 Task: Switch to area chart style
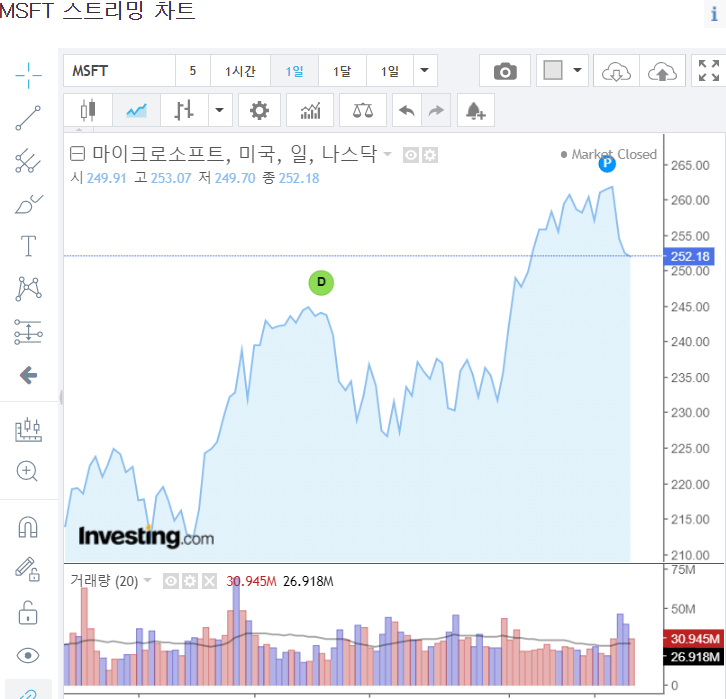pos(137,110)
